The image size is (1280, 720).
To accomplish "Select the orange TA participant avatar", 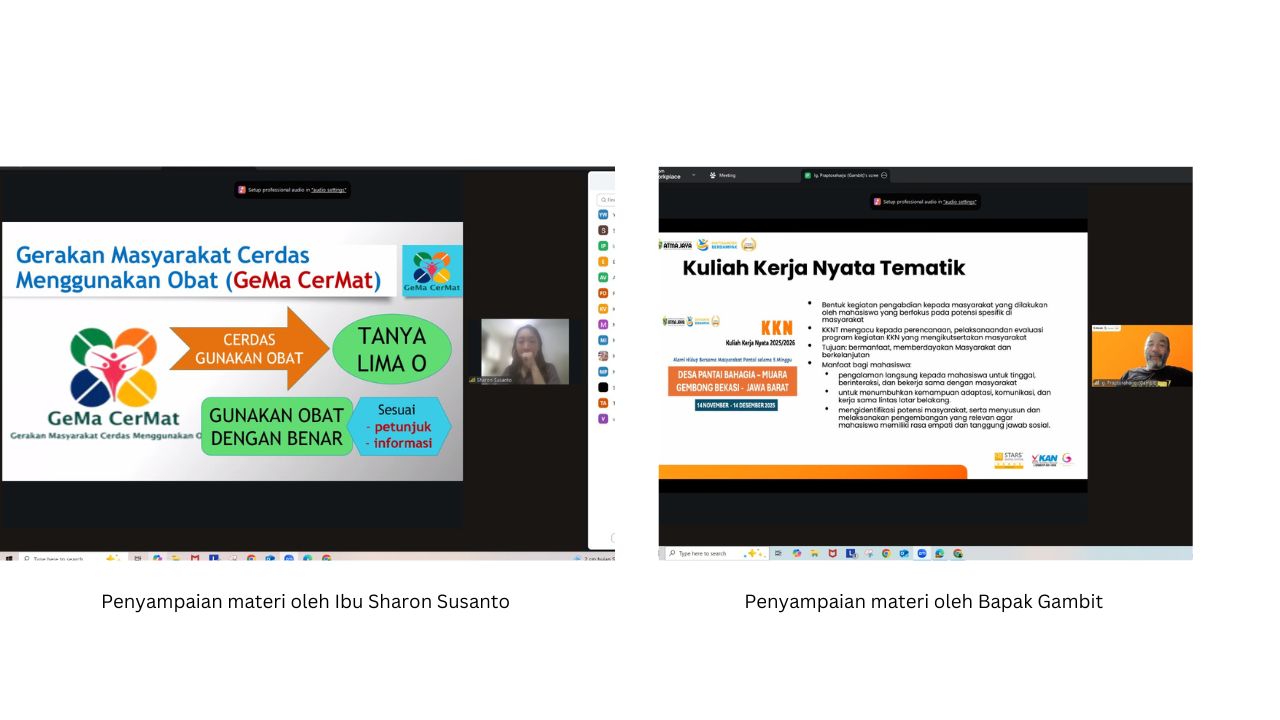I will click(603, 403).
